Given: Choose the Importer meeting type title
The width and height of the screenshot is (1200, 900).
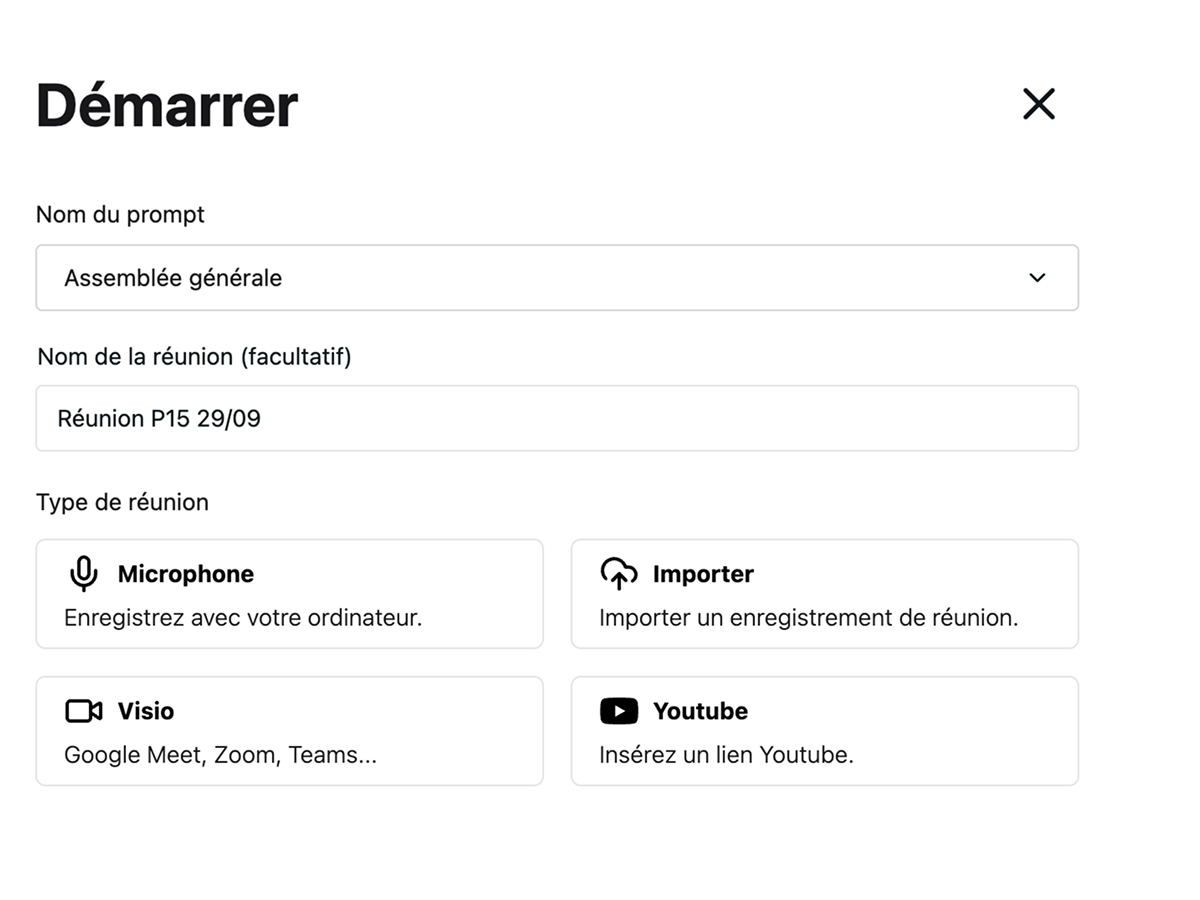Looking at the screenshot, I should click(x=703, y=574).
